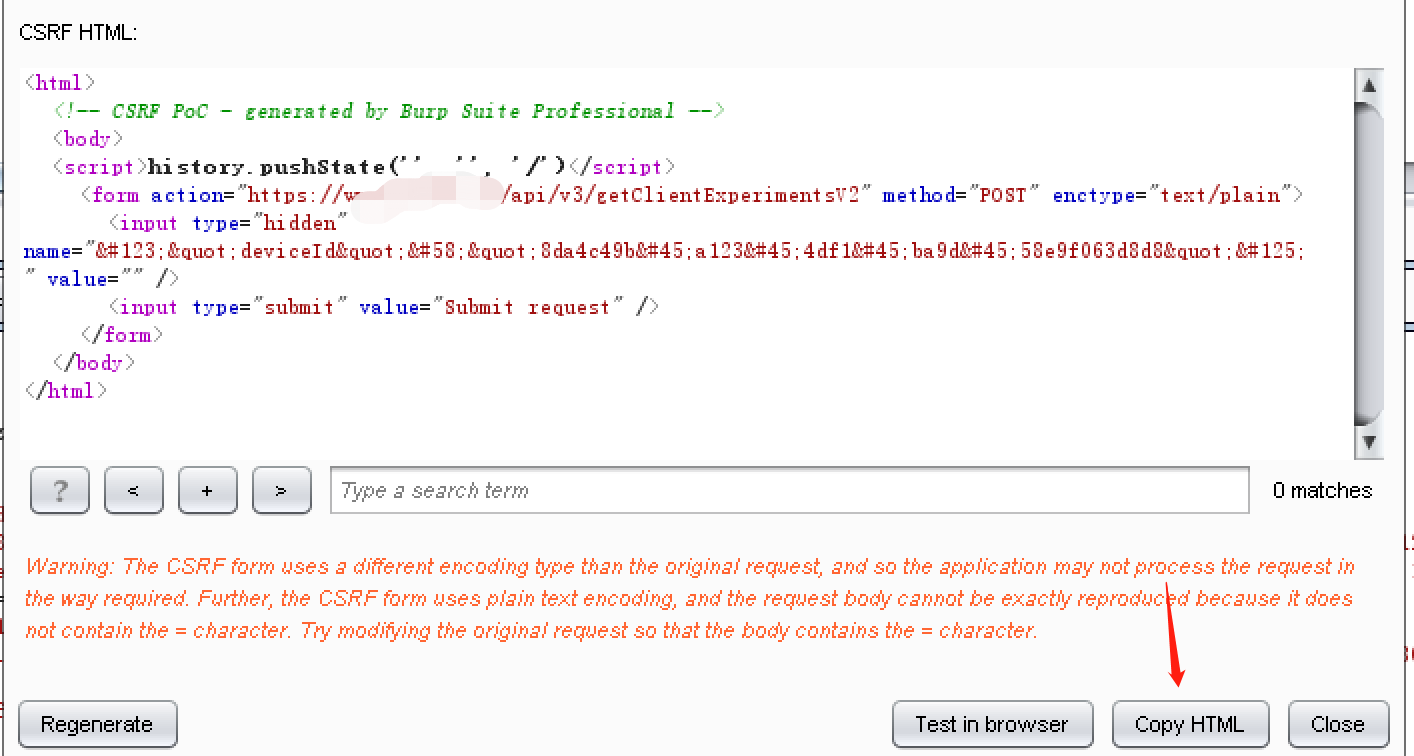Click the code area scroll up arrow
Screen dimensions: 1414x756
coord(1370,86)
